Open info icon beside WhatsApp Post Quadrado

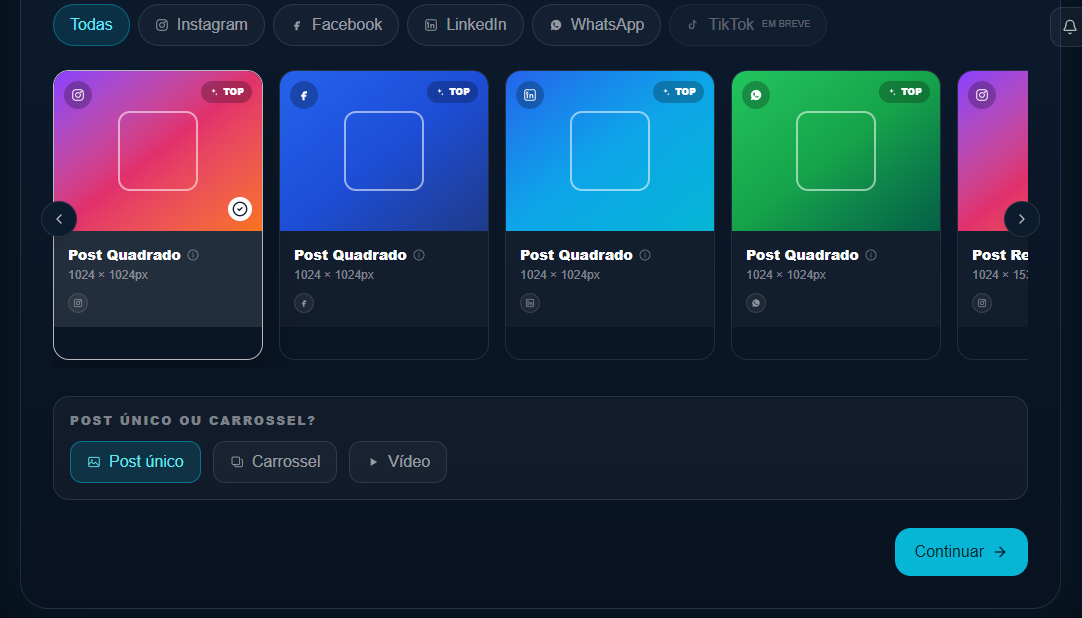(x=871, y=255)
